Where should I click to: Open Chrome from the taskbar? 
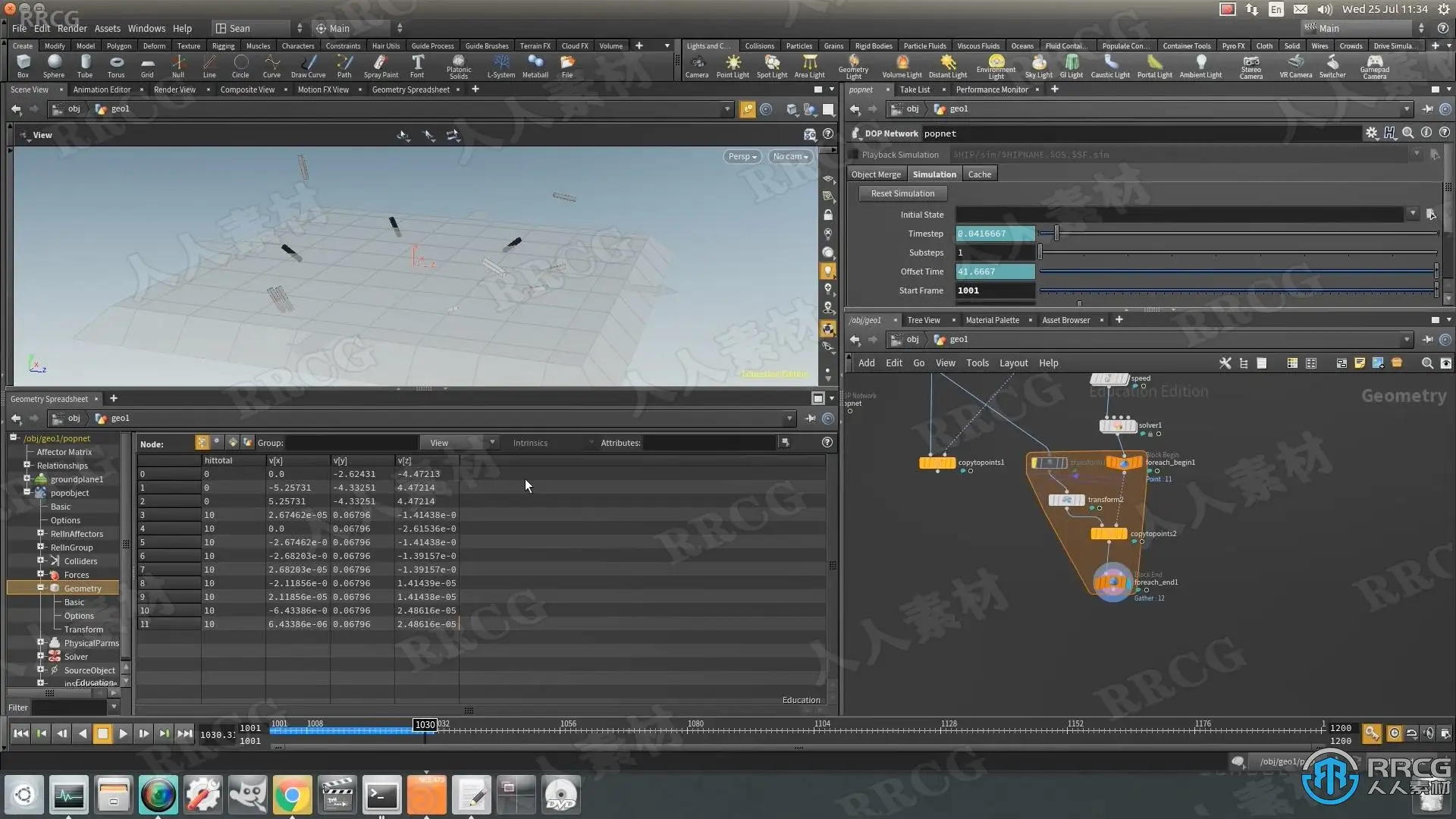click(x=292, y=795)
